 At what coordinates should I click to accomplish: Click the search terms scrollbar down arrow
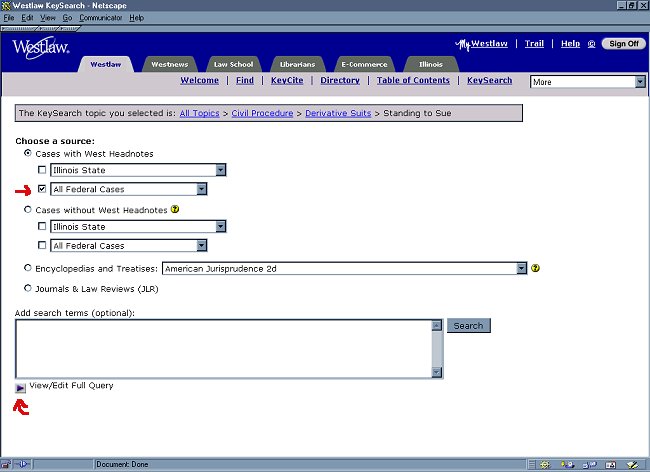437,372
